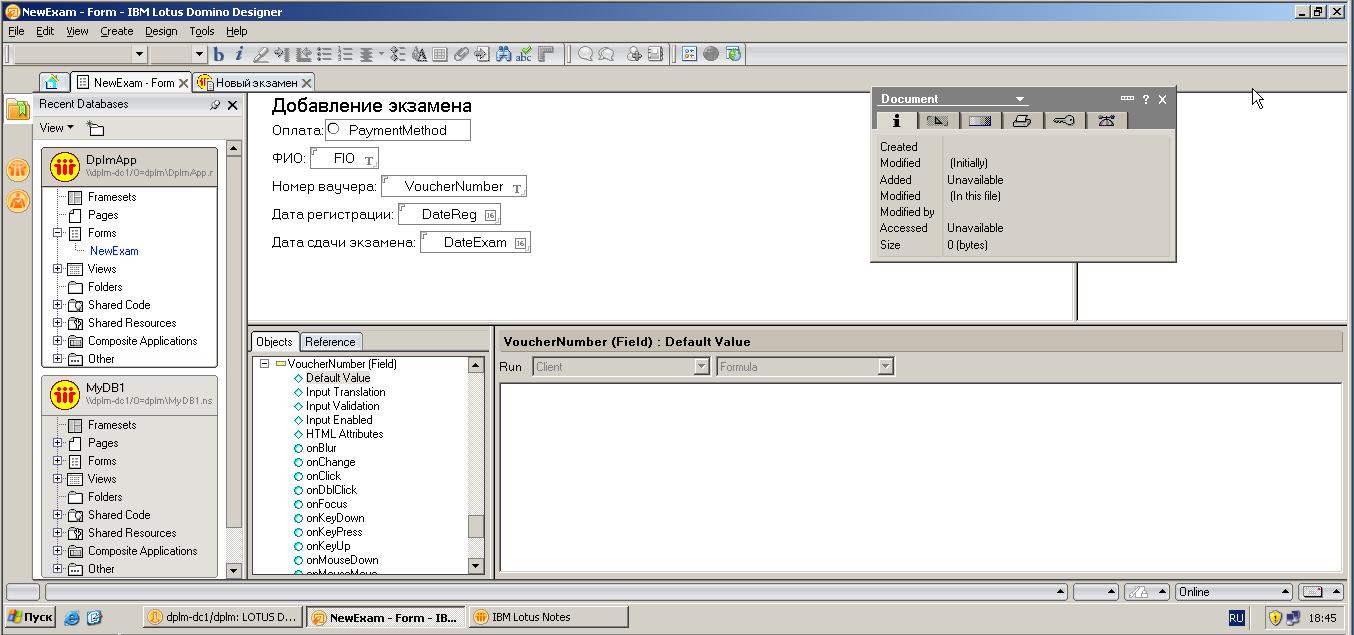
Task: Open the alignment options dropdown arrow
Action: 381,54
